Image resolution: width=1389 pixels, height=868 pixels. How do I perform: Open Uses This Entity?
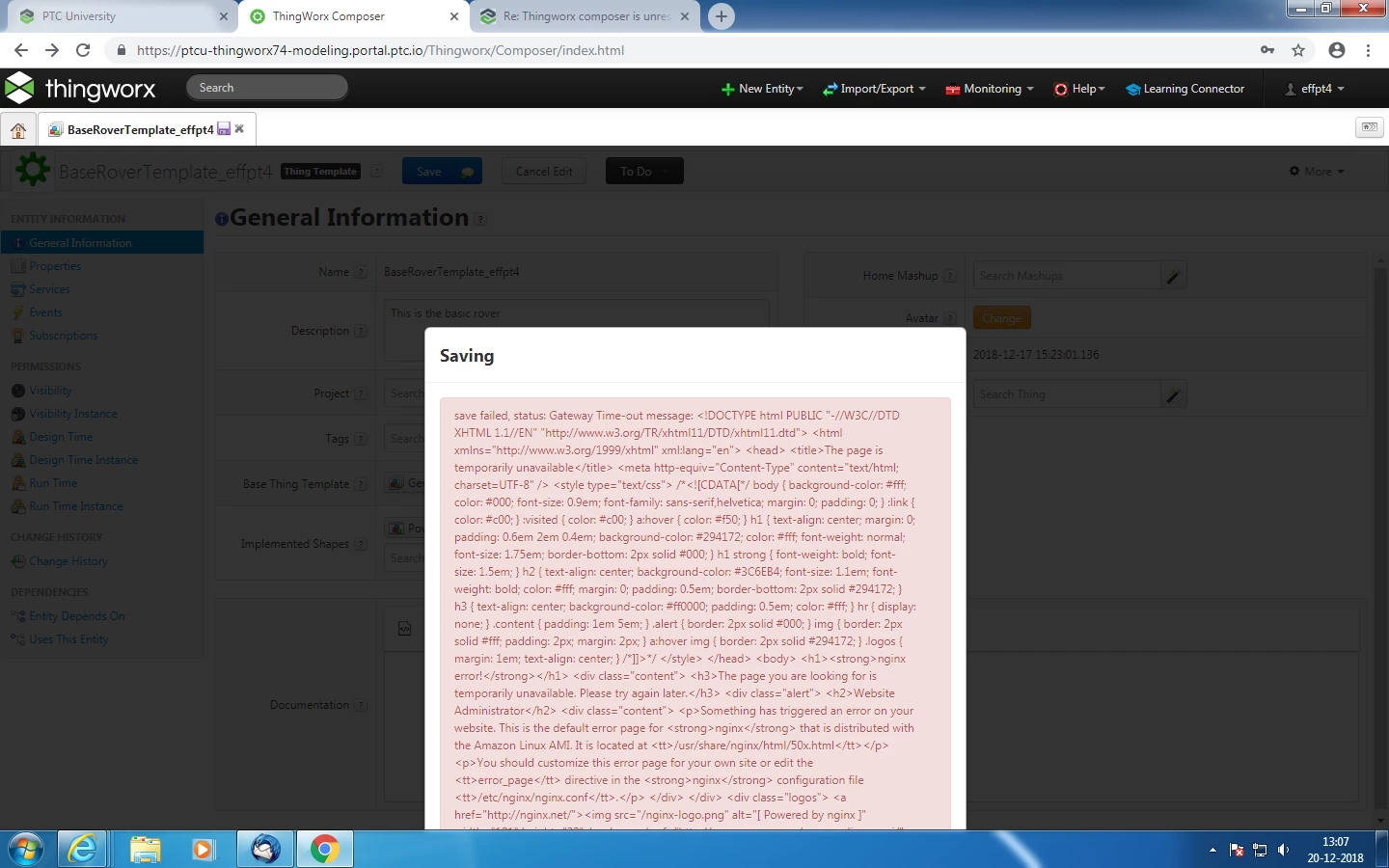68,639
